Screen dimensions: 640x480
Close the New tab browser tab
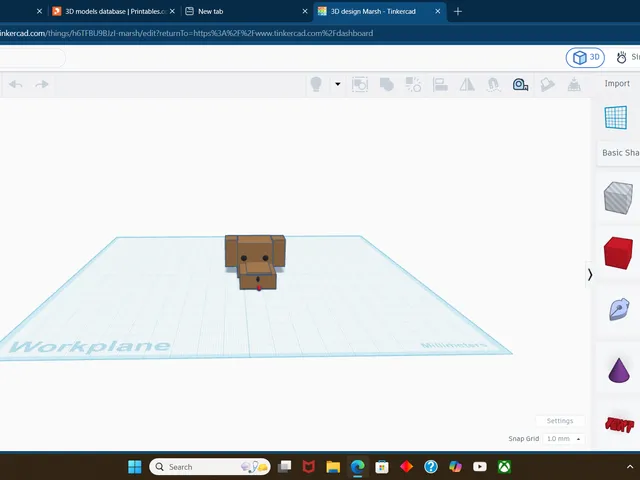pyautogui.click(x=305, y=11)
